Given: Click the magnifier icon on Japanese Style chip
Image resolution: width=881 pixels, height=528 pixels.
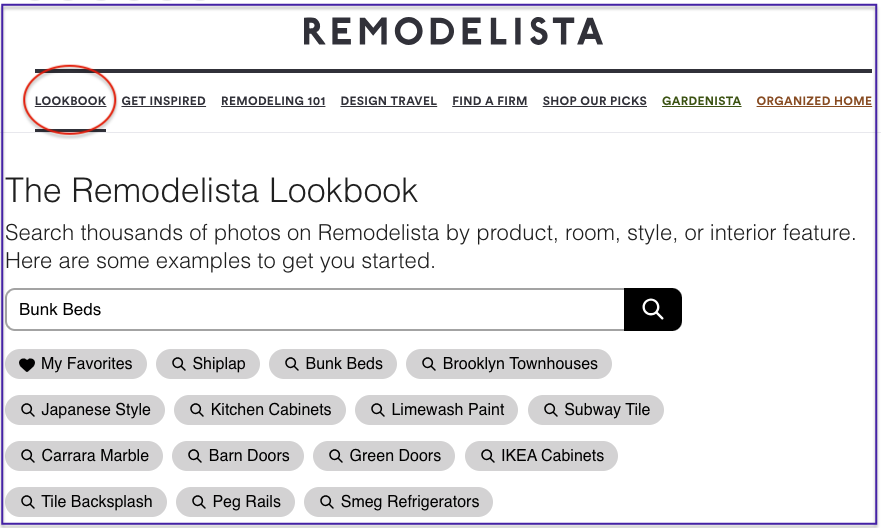Looking at the screenshot, I should [27, 410].
